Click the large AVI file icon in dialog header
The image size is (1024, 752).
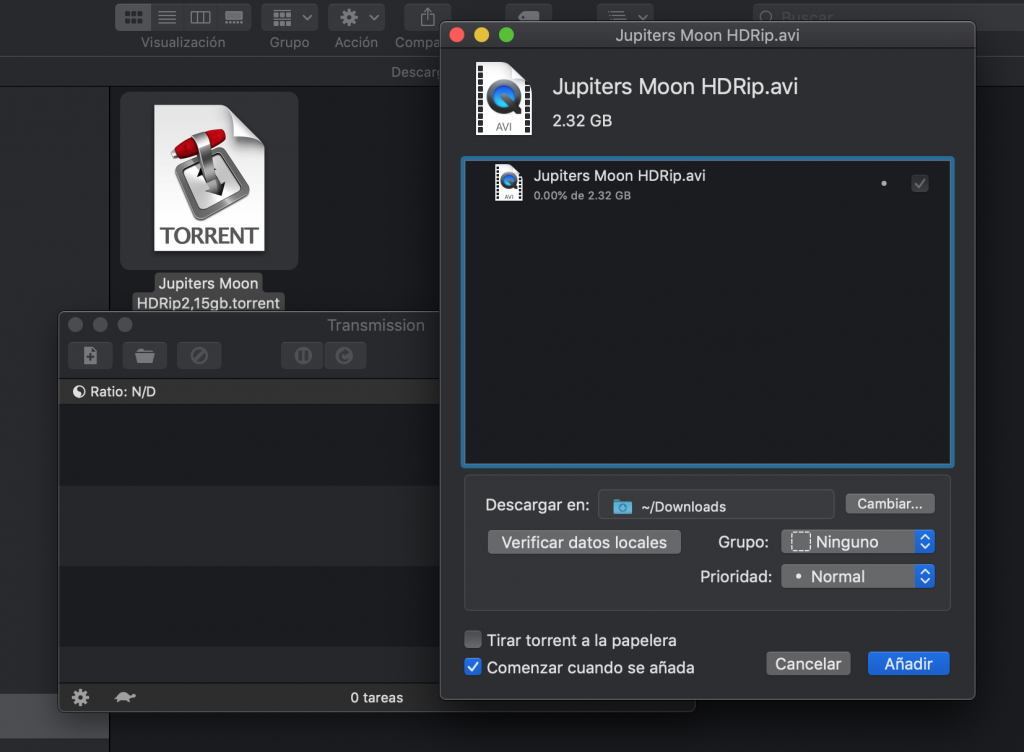(504, 99)
